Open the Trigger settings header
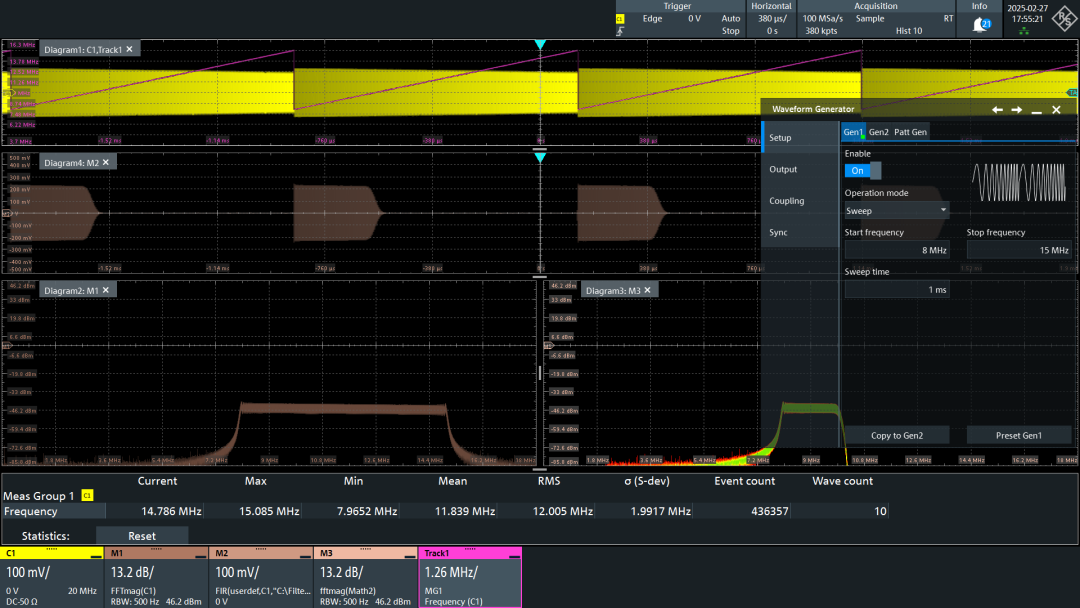The width and height of the screenshot is (1080, 608). click(677, 6)
